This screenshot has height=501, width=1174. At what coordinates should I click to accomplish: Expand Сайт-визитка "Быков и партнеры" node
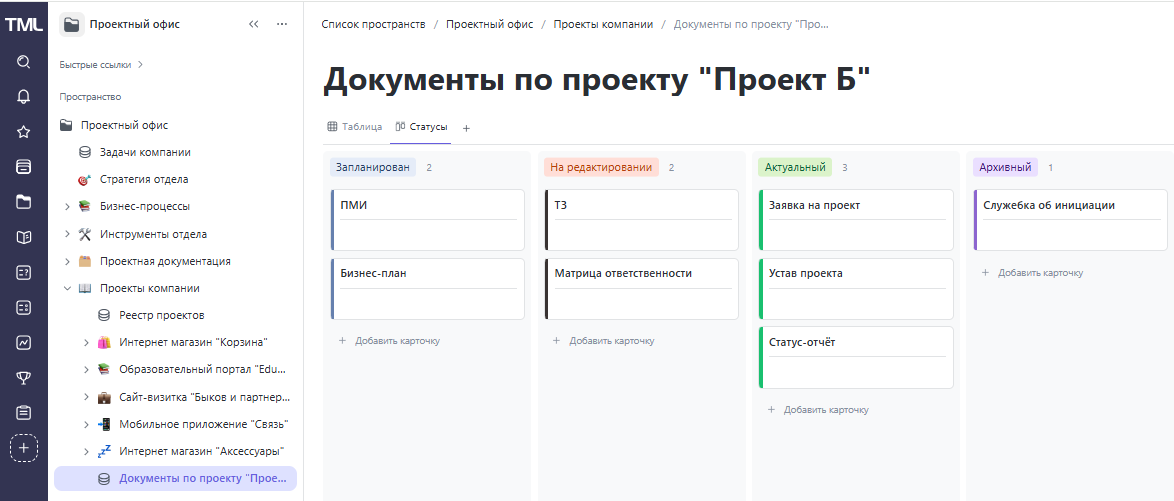click(x=86, y=398)
